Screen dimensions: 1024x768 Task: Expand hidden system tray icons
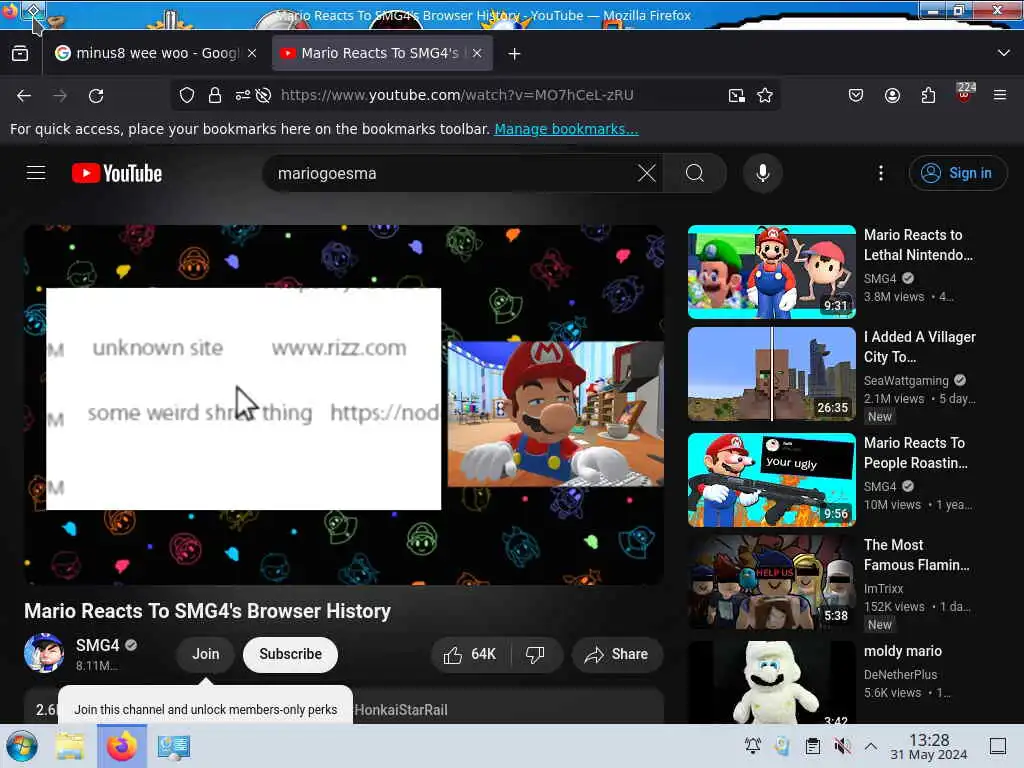pyautogui.click(x=871, y=746)
